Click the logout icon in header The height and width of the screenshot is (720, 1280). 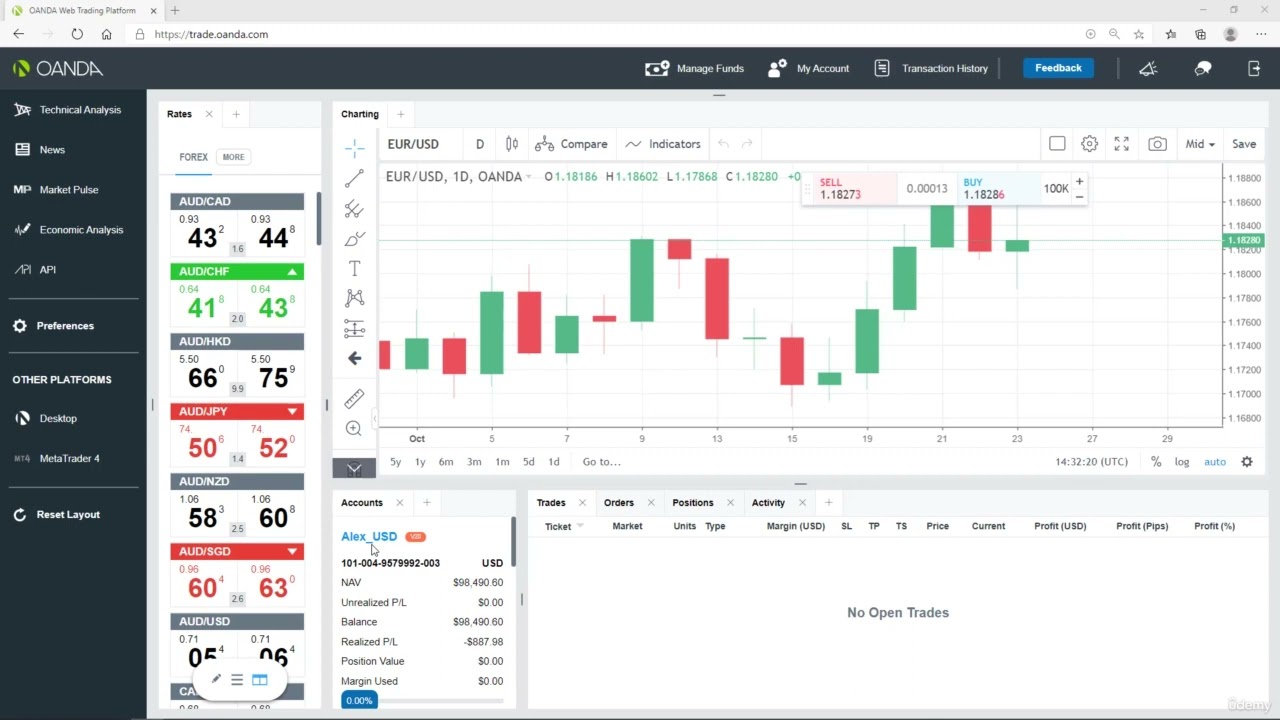tap(1255, 68)
